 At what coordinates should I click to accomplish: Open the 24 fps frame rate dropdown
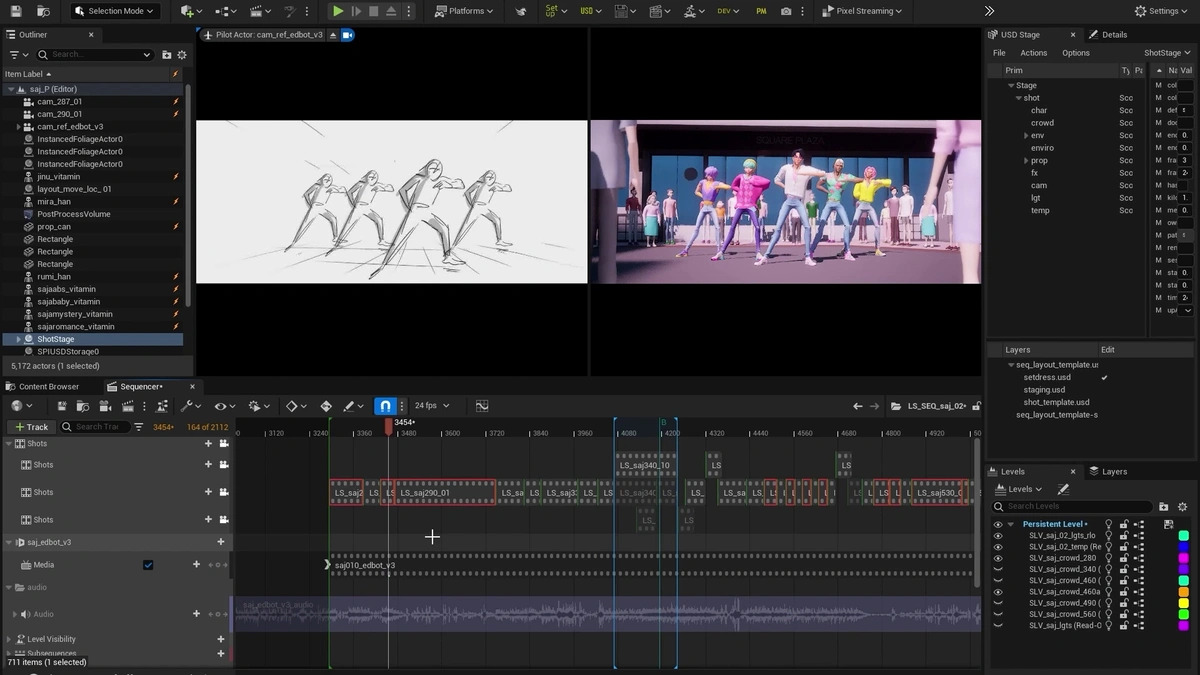click(x=428, y=405)
